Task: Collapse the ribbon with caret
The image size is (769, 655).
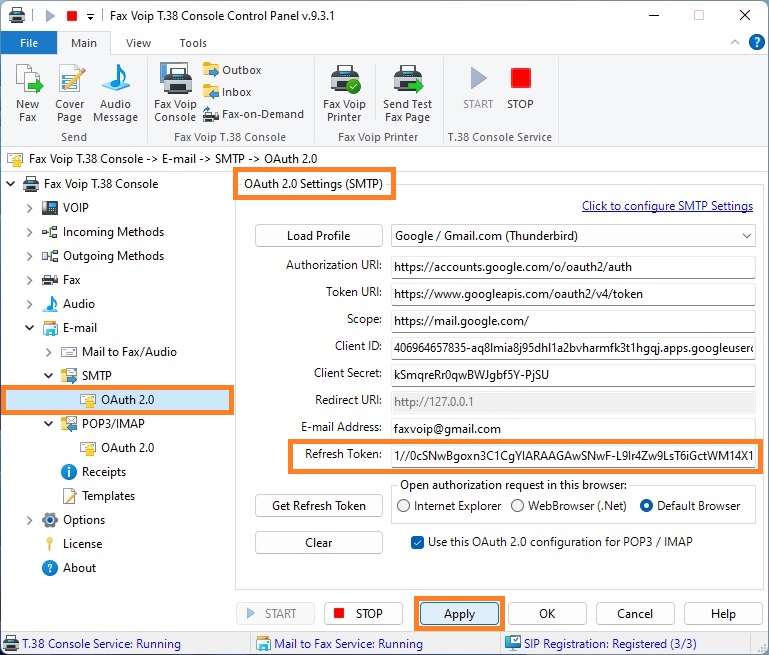Action: [735, 42]
